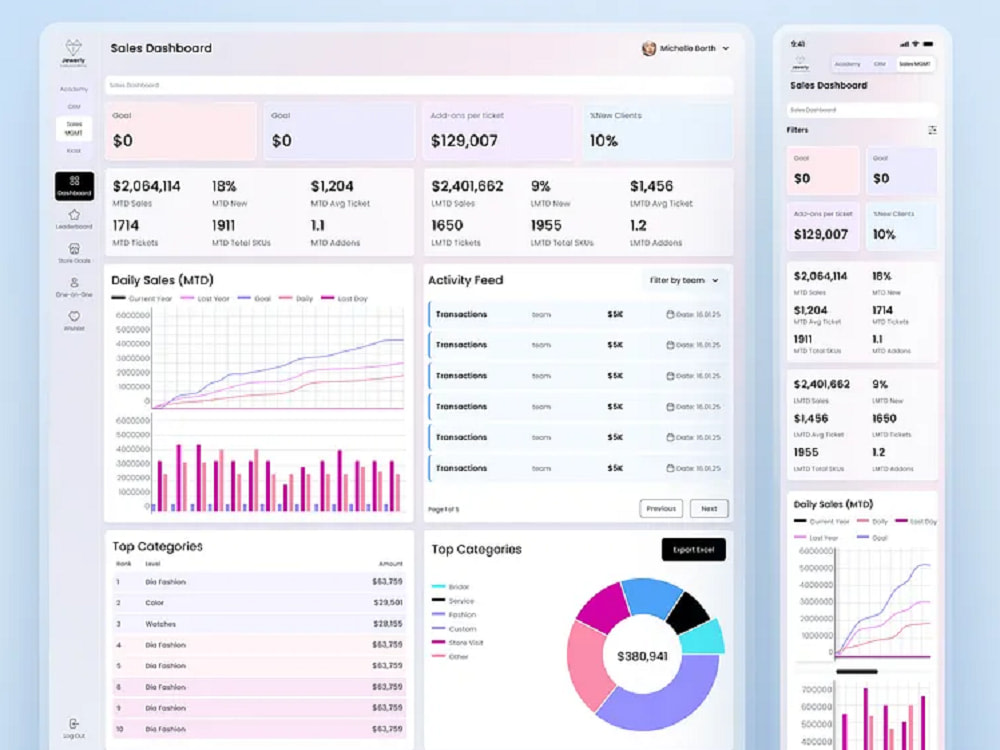Click the 'Page 1 of 5' pagination text
This screenshot has width=1000, height=750.
(444, 510)
